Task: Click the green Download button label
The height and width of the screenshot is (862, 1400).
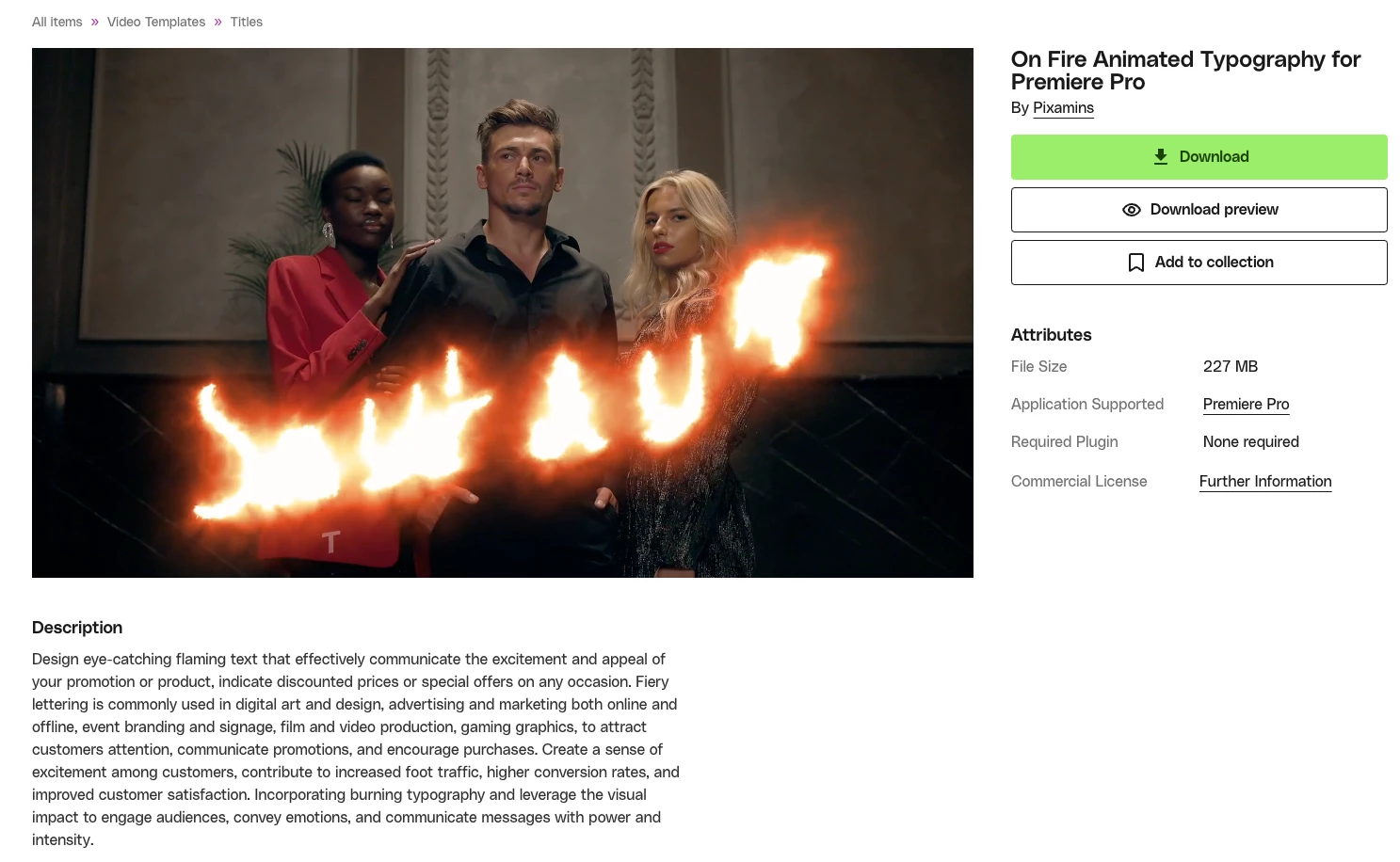Action: click(x=1214, y=157)
